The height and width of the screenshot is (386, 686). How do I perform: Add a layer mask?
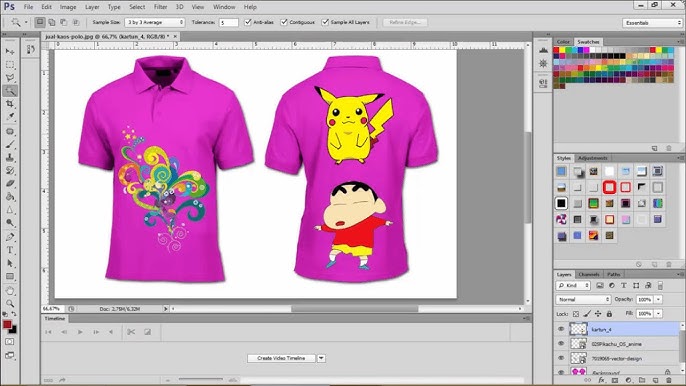coord(615,380)
